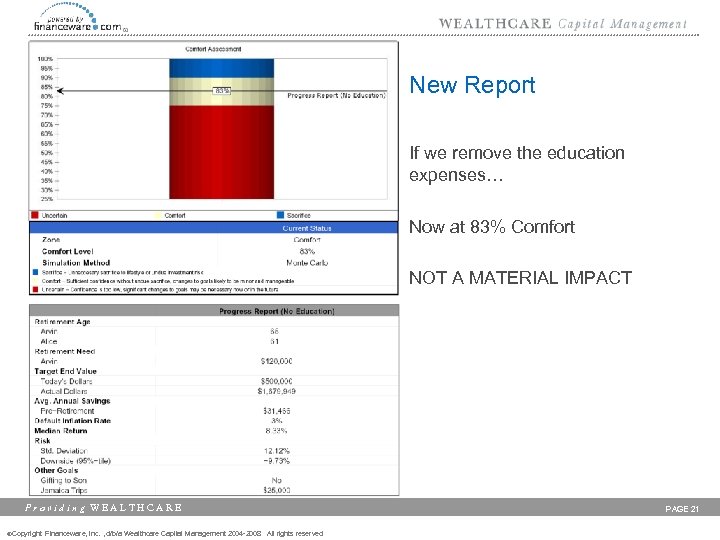Click the $25,000 Jamaica Trips value

tap(276, 490)
